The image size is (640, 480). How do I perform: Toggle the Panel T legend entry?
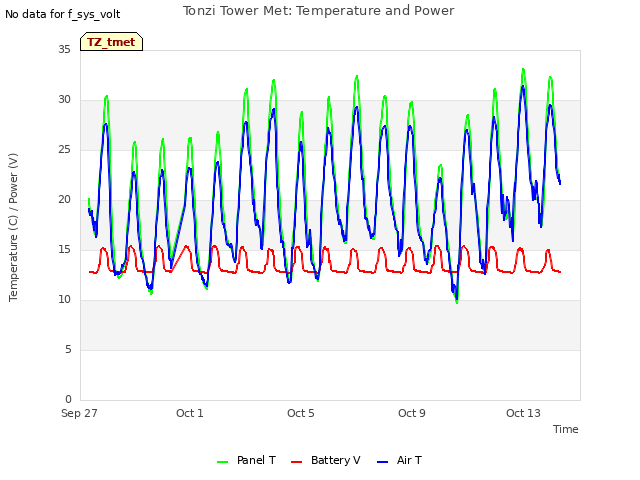point(246,460)
